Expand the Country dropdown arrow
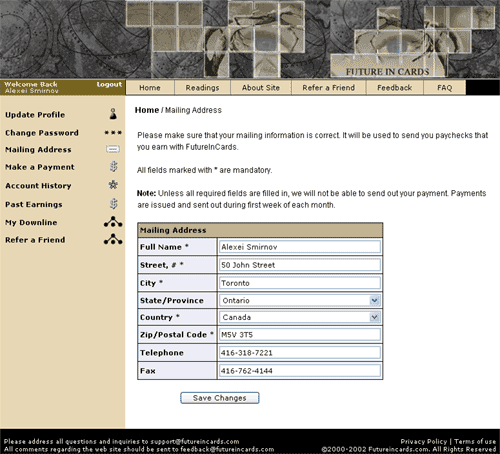 pos(374,317)
